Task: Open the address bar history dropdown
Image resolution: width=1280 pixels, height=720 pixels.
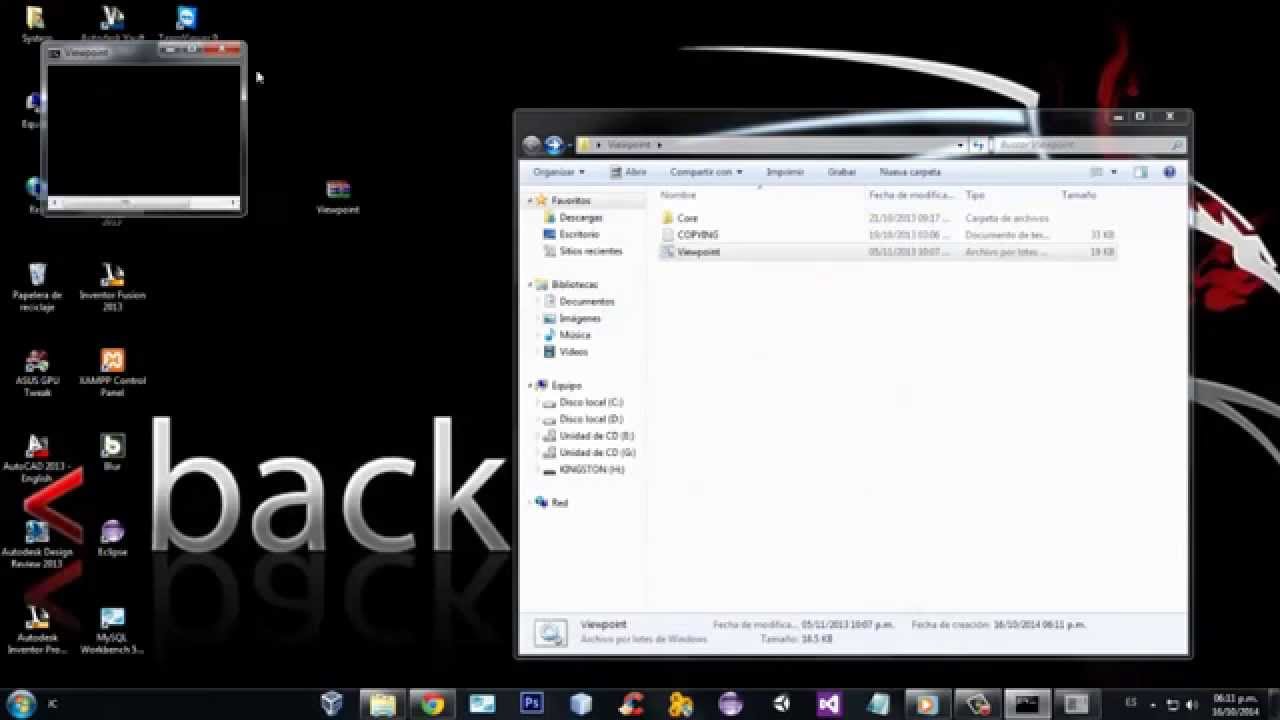Action: pyautogui.click(x=960, y=145)
